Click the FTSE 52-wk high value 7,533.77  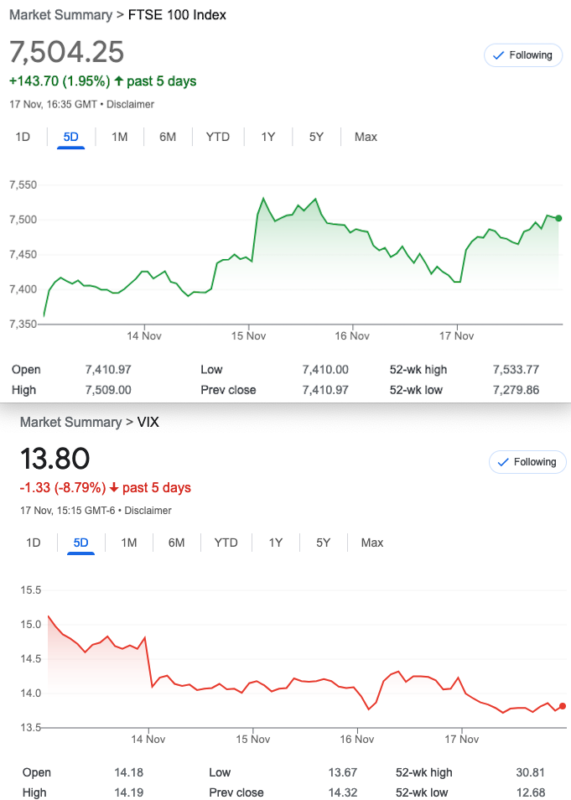click(516, 369)
